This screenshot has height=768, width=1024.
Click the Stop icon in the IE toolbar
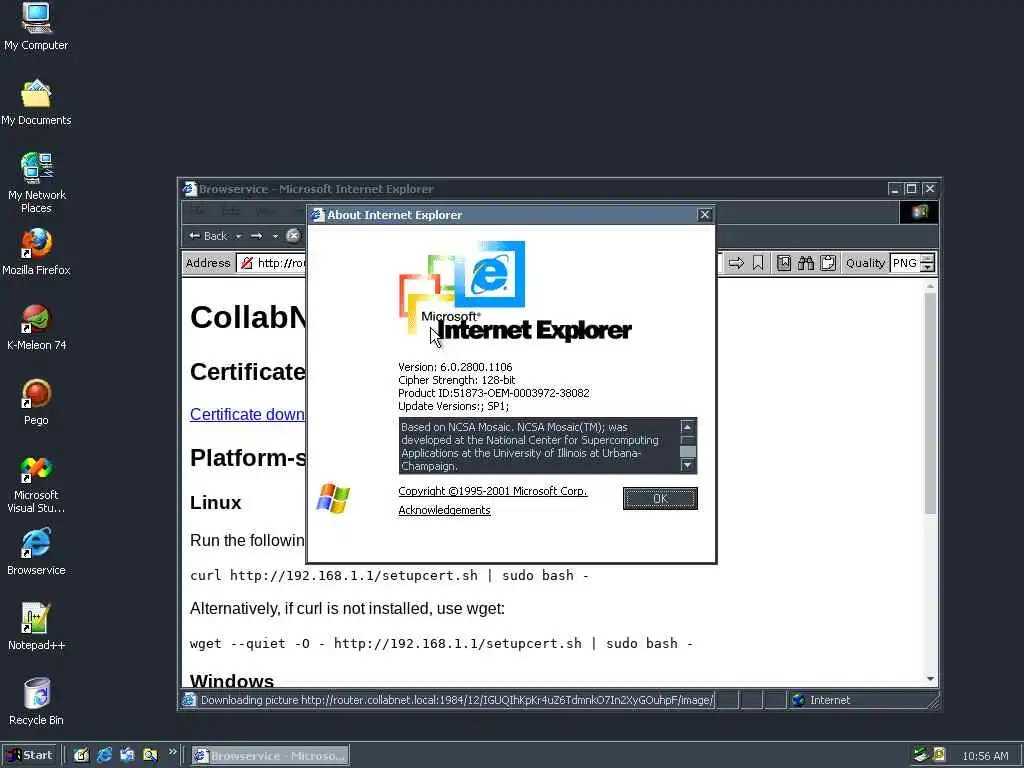coord(293,236)
